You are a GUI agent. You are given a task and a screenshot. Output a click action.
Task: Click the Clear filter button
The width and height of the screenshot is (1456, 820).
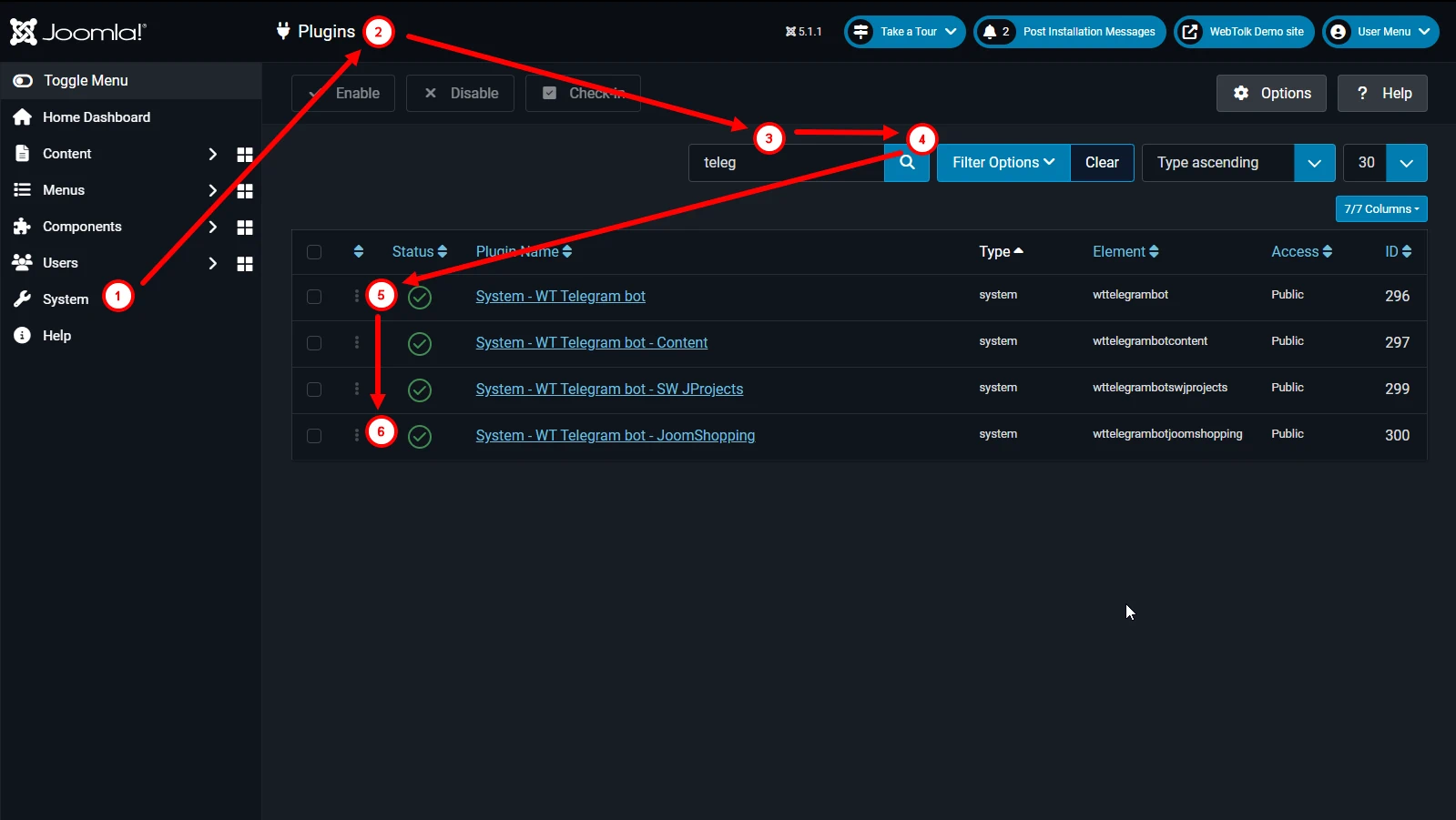click(x=1102, y=163)
